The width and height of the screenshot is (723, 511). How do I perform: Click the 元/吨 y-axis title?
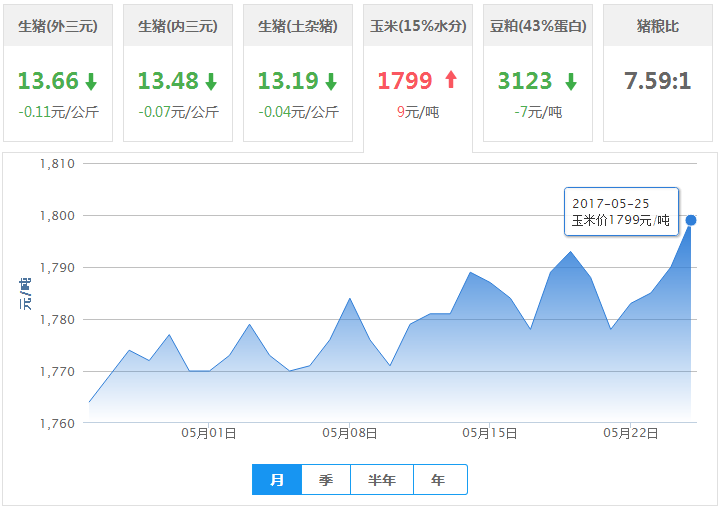[25, 294]
